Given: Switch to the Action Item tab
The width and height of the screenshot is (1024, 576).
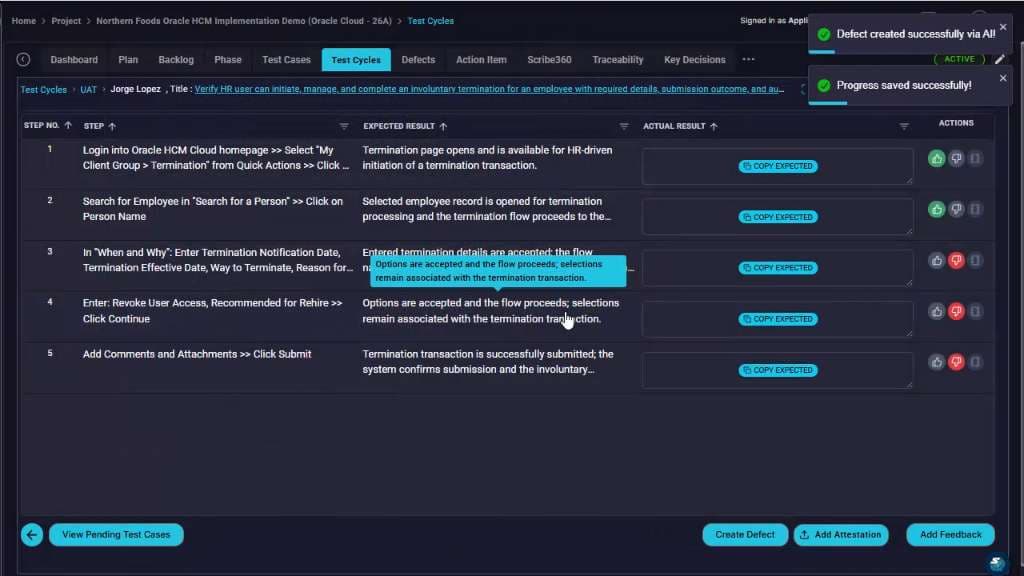Looking at the screenshot, I should coord(481,59).
